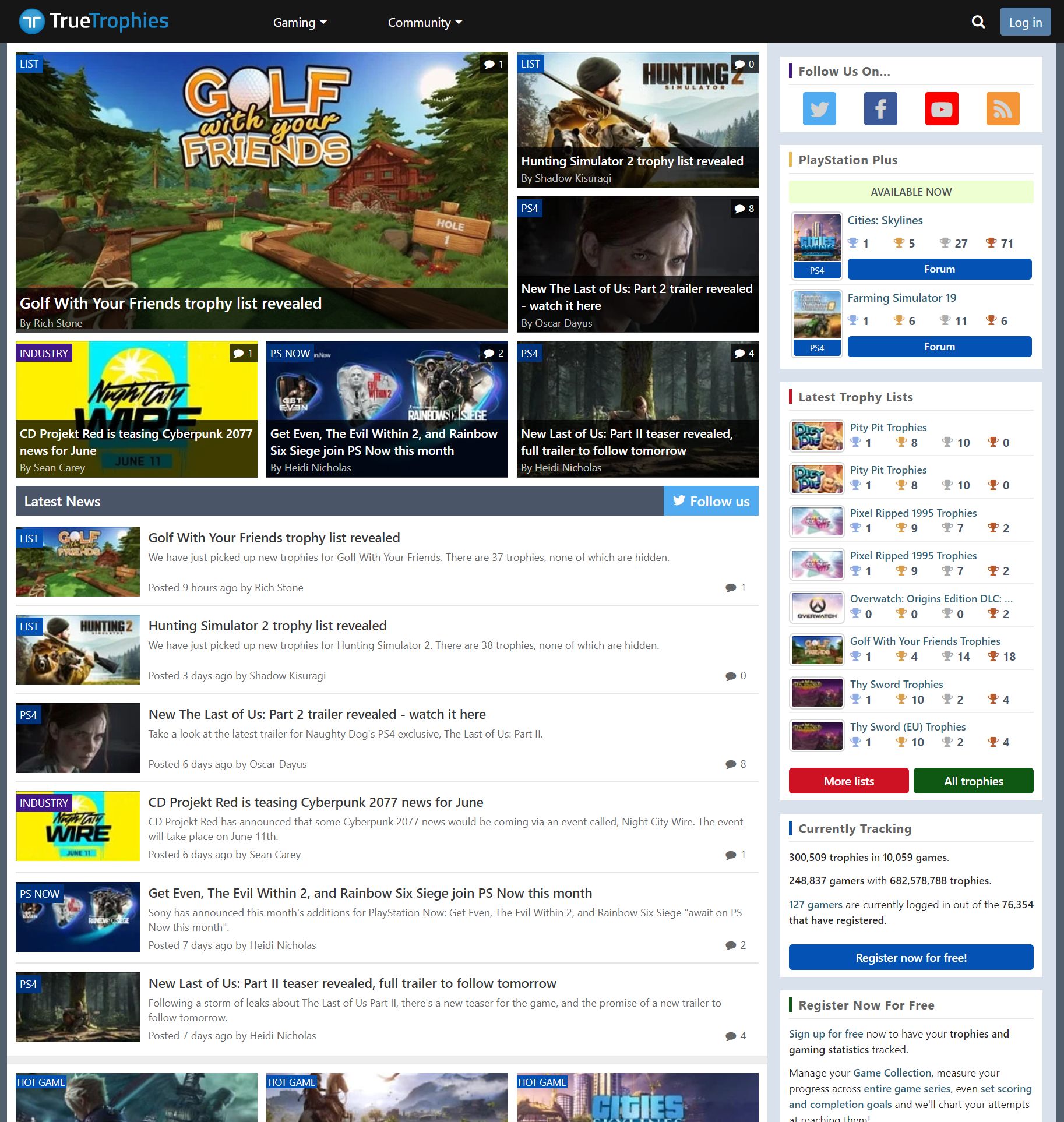Open the Twitter follow icon
This screenshot has width=1064, height=1122.
tap(819, 108)
